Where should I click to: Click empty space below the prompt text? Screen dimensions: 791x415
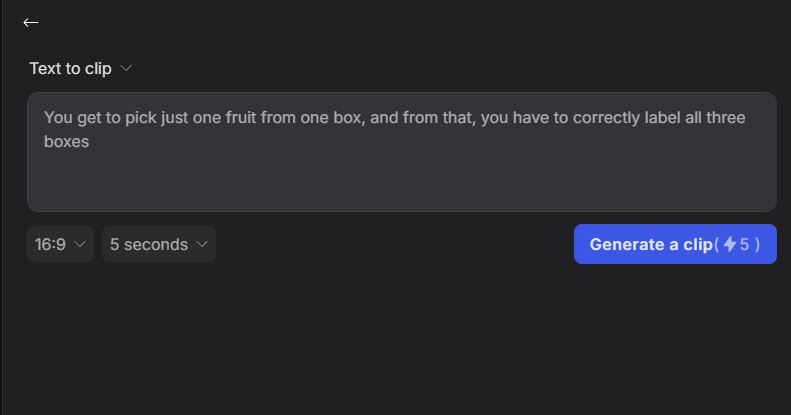pyautogui.click(x=400, y=185)
